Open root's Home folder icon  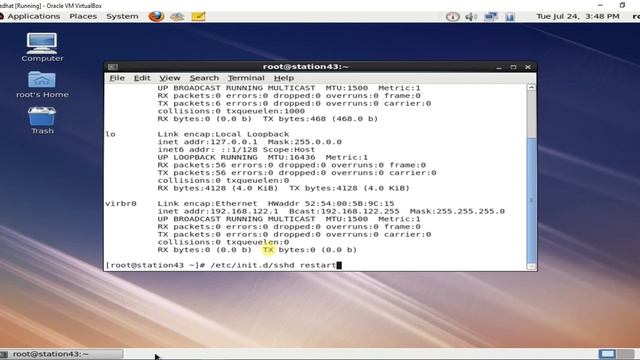(42, 84)
